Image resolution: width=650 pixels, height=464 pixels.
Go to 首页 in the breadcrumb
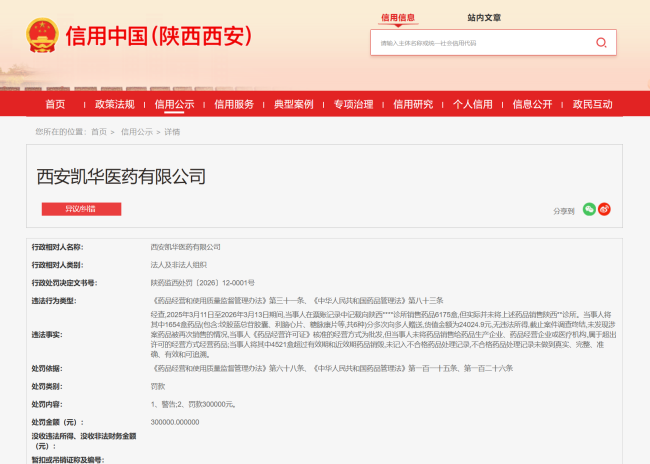[99, 132]
